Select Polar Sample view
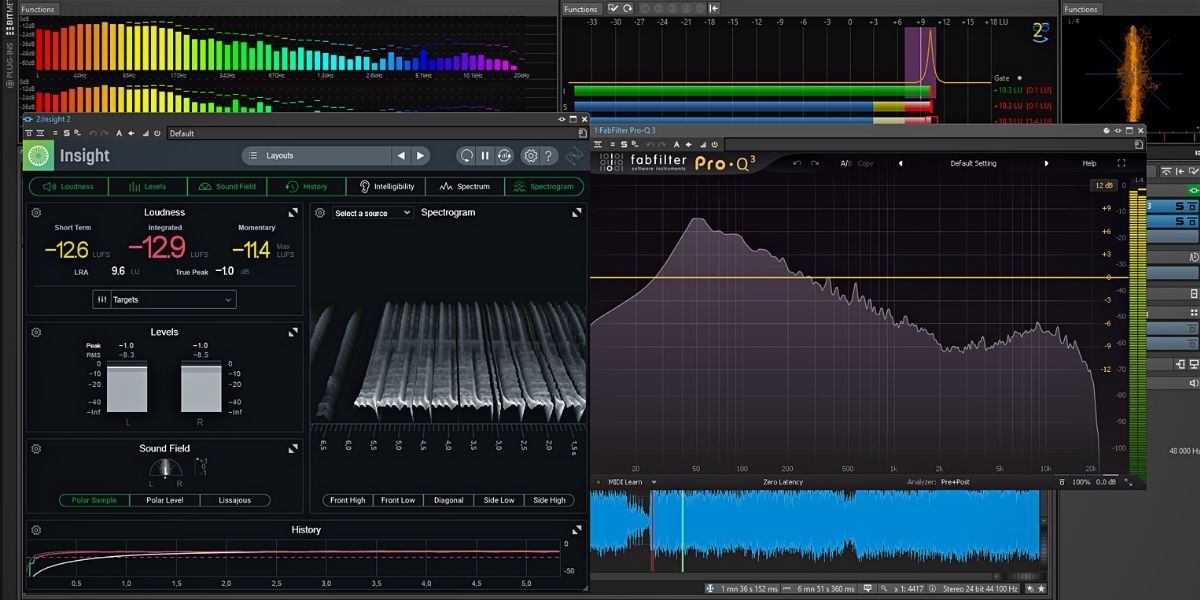The height and width of the screenshot is (600, 1200). [x=94, y=500]
